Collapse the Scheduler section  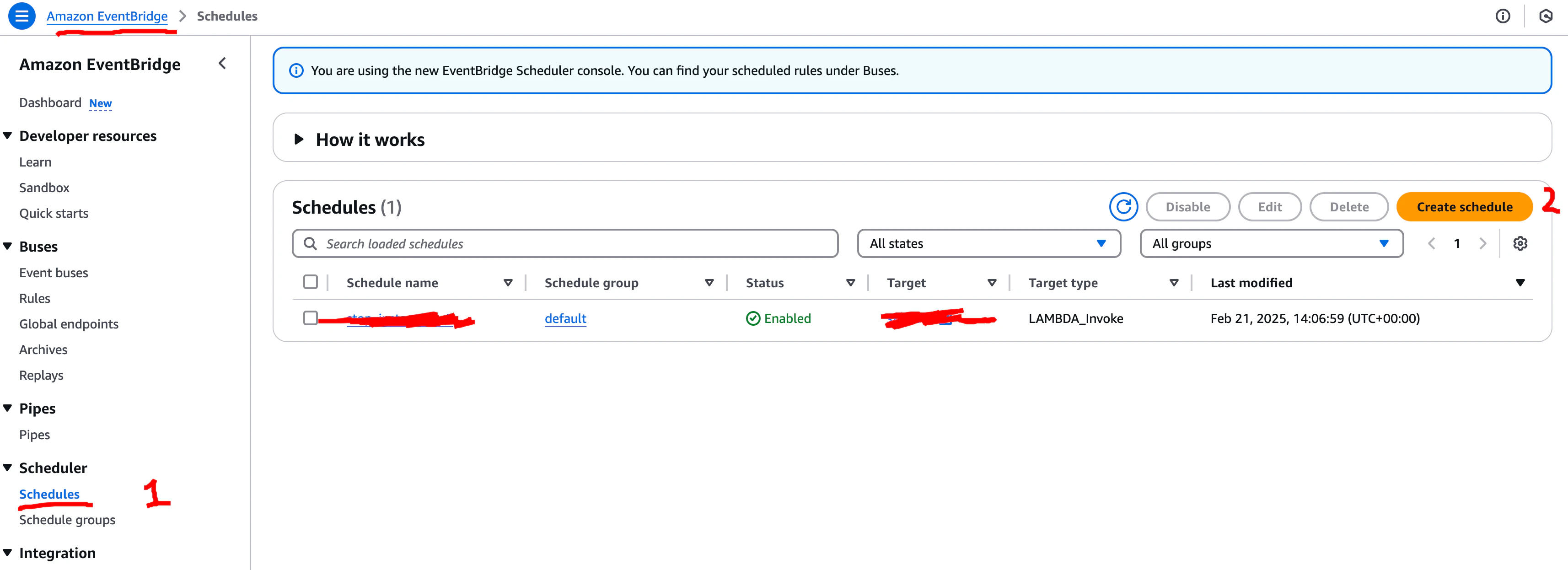8,467
